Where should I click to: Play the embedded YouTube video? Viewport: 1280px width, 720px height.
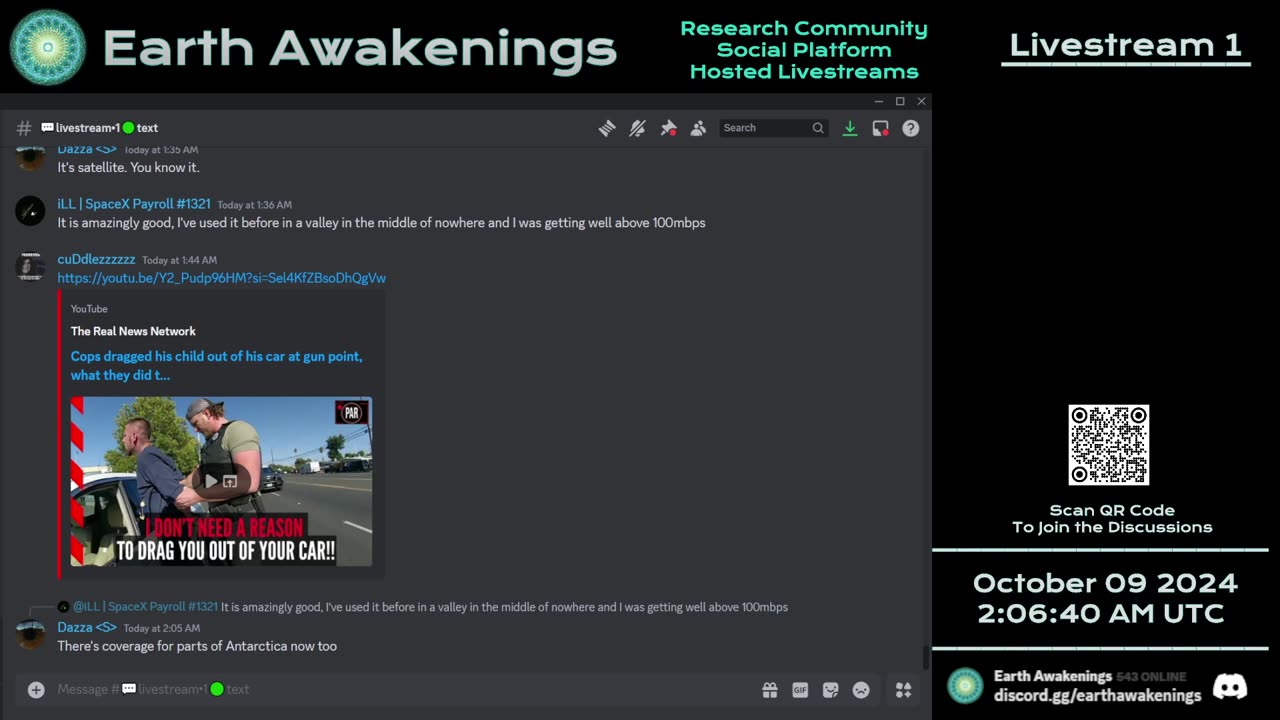[211, 481]
